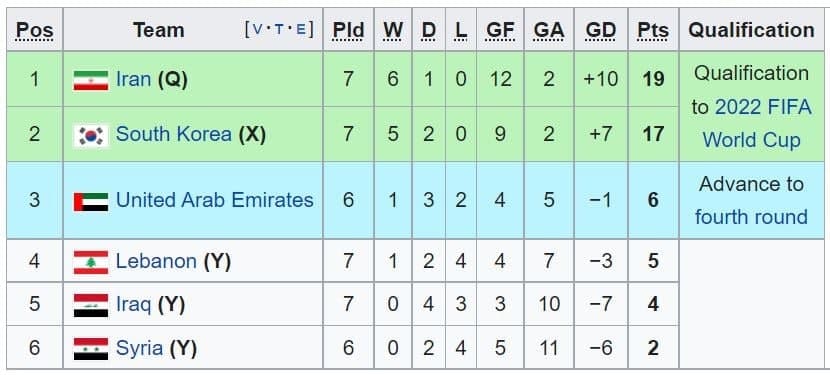Click the V view template link
The height and width of the screenshot is (375, 830).
click(257, 30)
